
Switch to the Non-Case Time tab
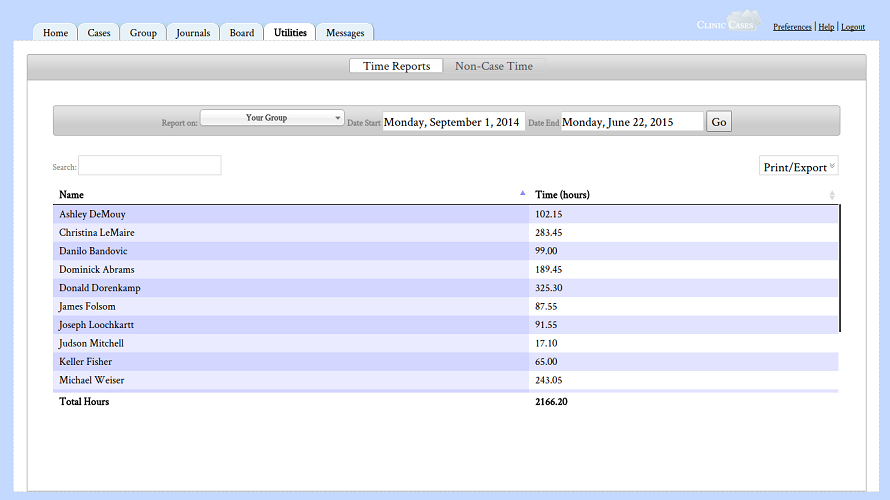click(x=494, y=66)
